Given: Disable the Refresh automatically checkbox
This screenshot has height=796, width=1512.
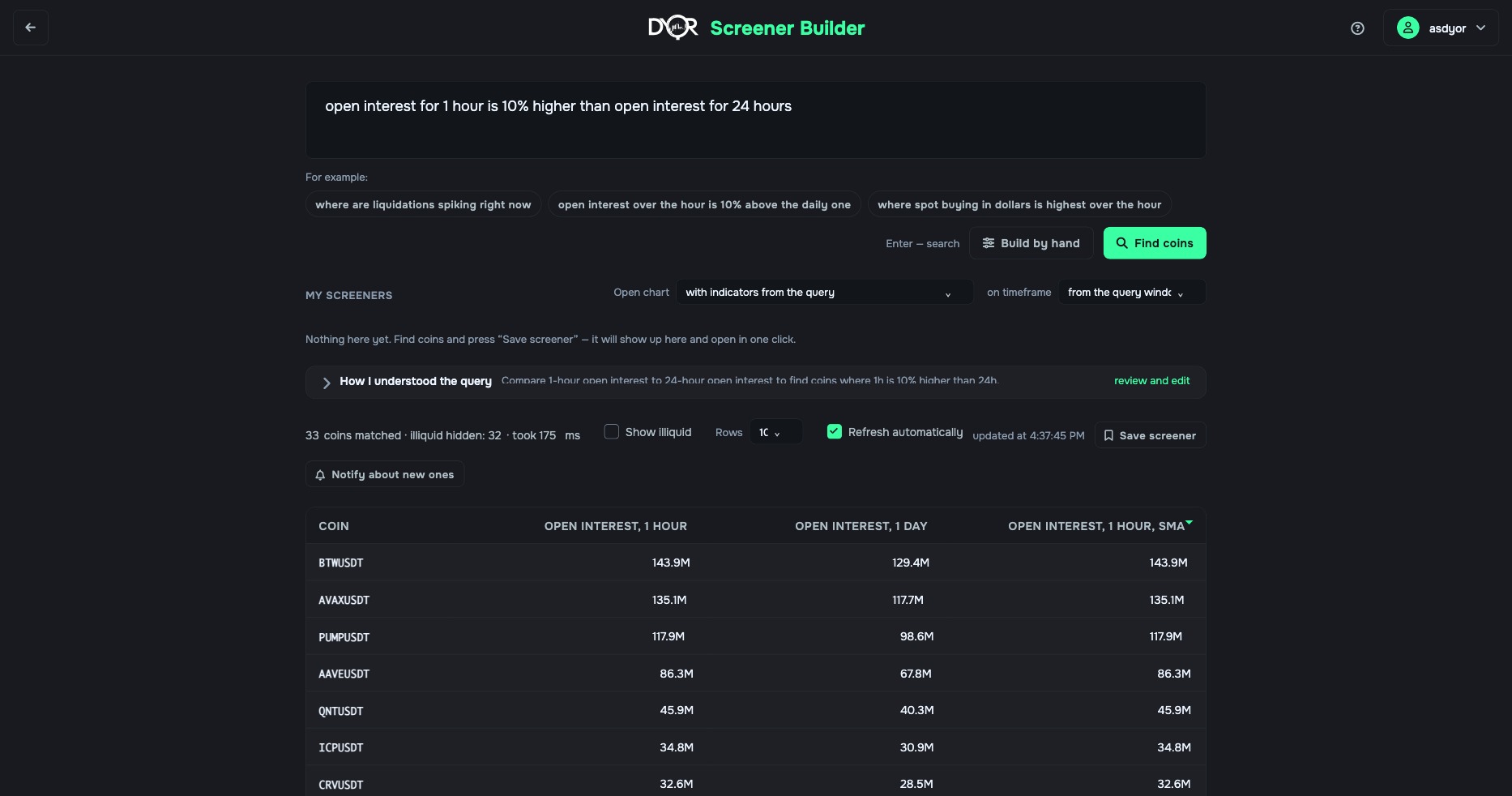Looking at the screenshot, I should pos(834,432).
